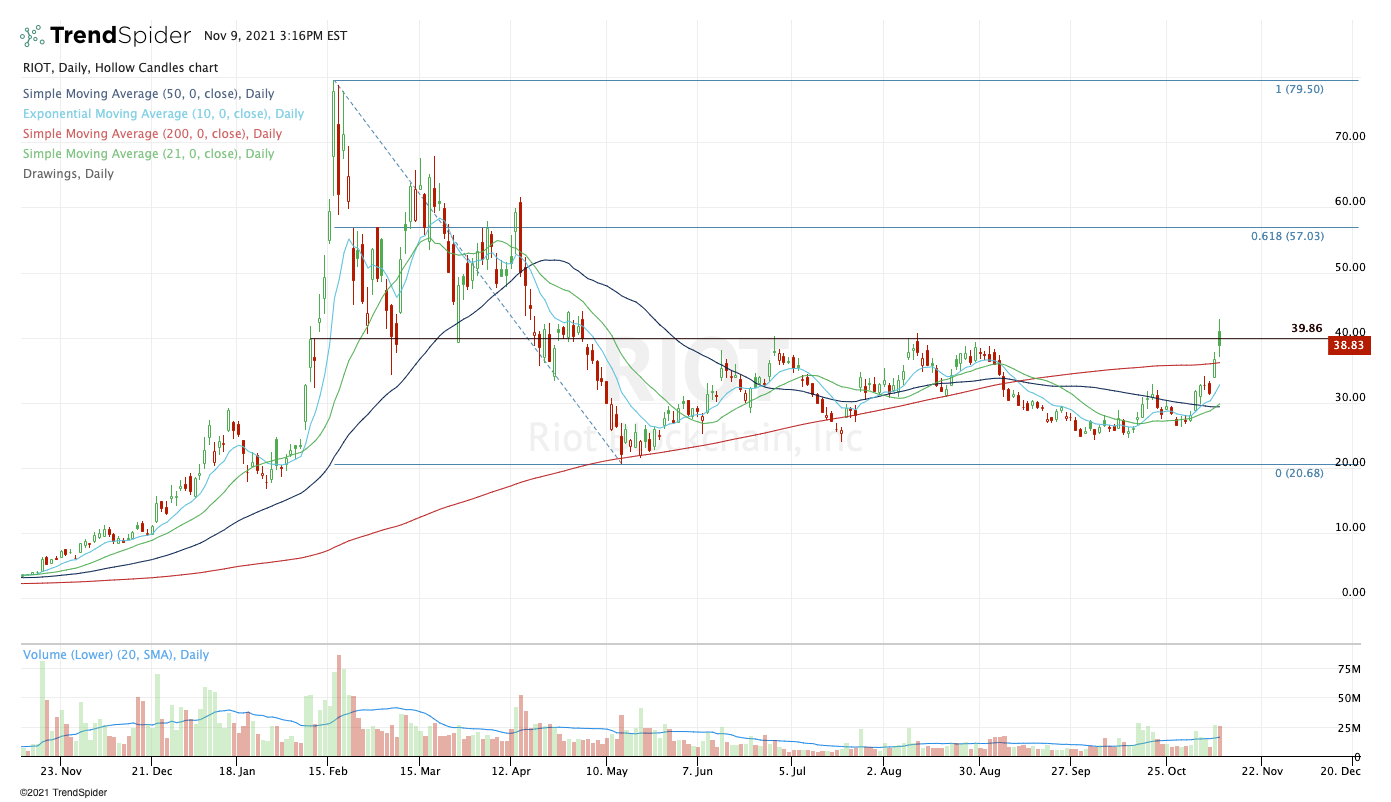The image size is (1391, 802).
Task: Click the 15. Feb date axis label
Action: click(328, 771)
